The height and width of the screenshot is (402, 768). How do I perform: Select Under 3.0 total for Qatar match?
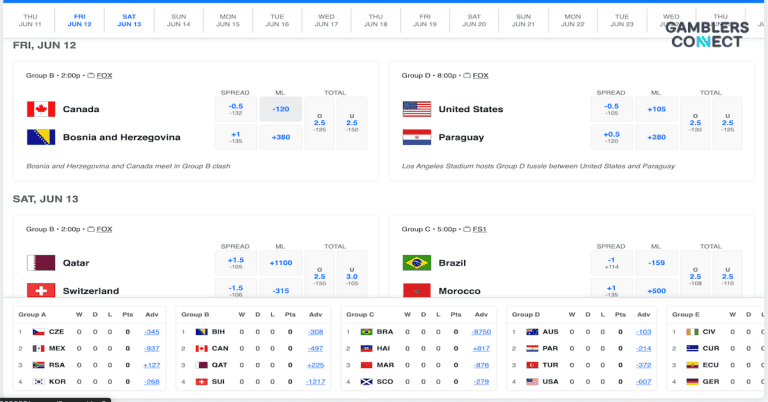tap(352, 274)
